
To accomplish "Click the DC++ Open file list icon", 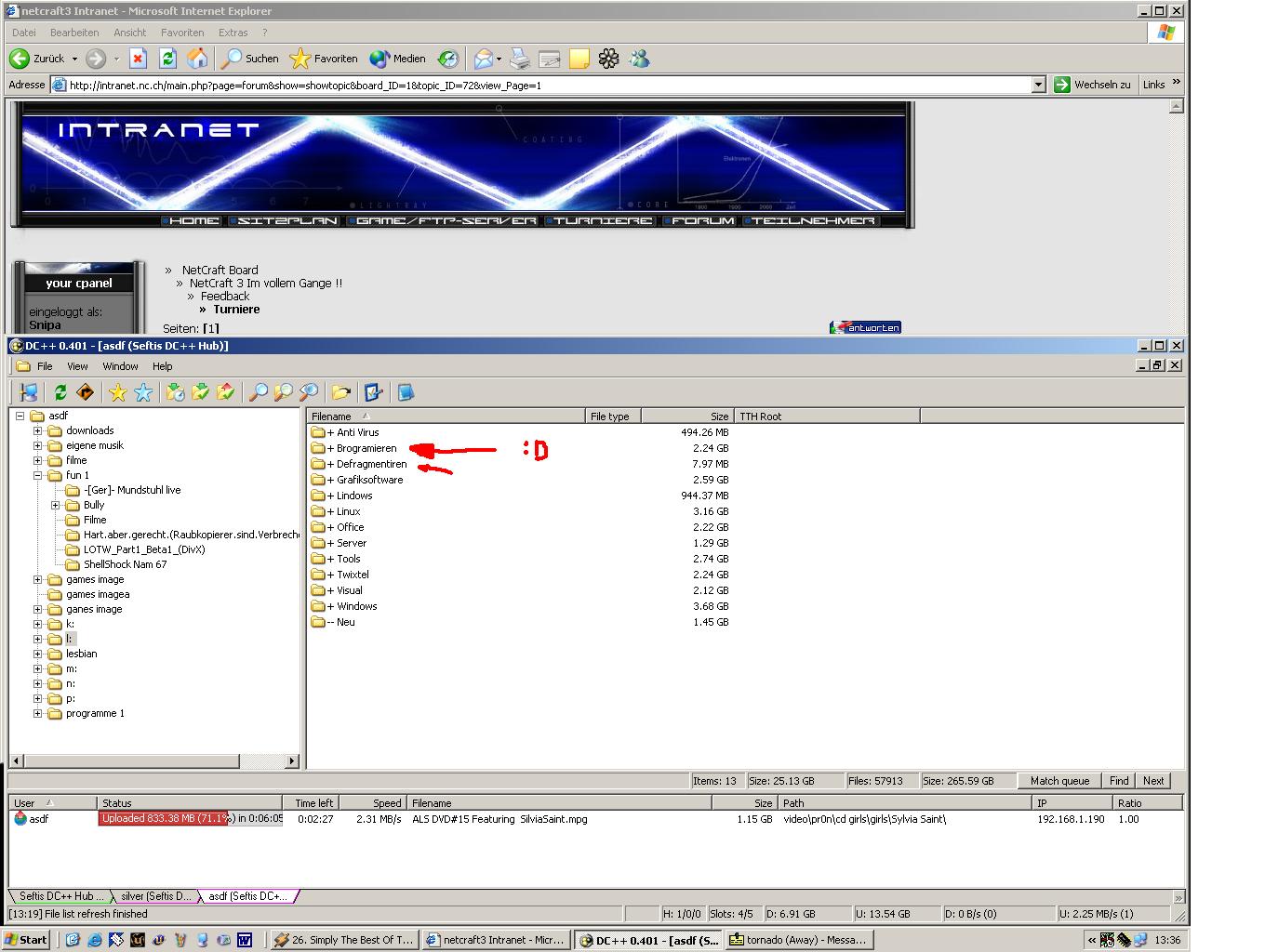I will 340,392.
